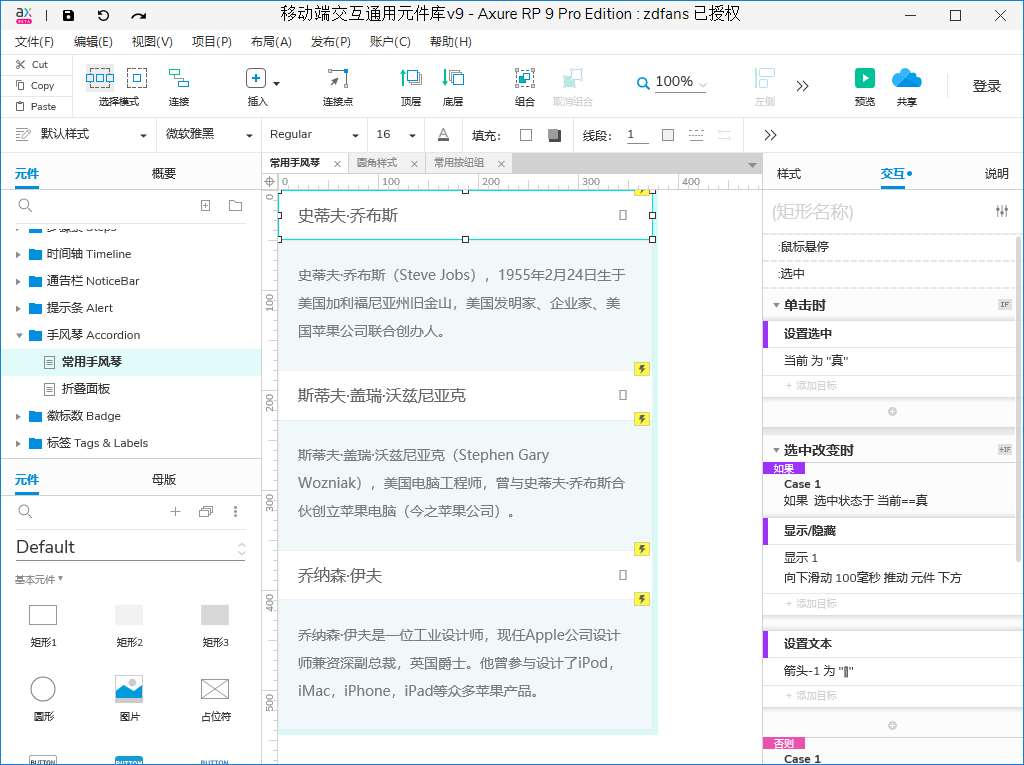Image resolution: width=1024 pixels, height=765 pixels.
Task: Copy the selected widget
Action: (35, 85)
